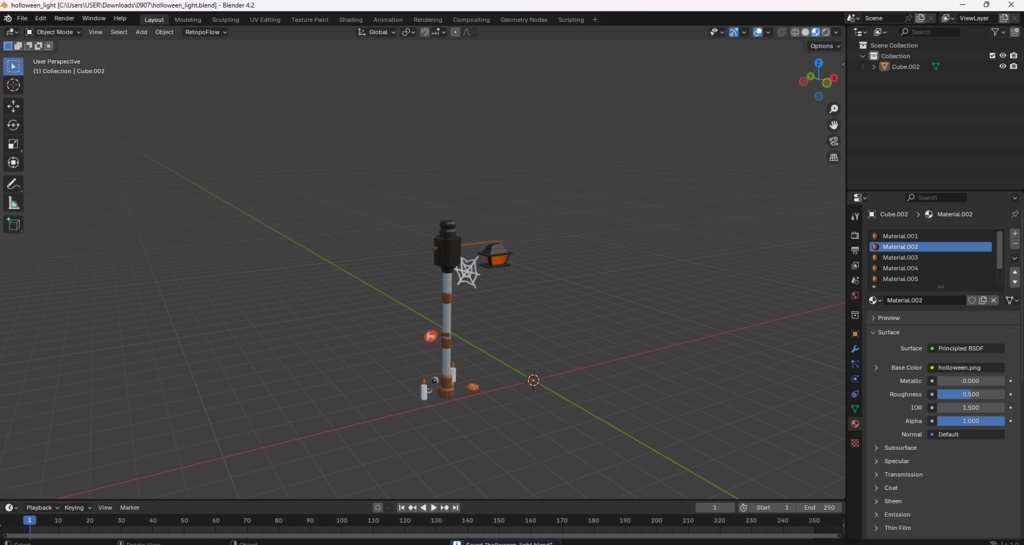Select the Move tool in left toolbar
Screen dimensions: 1024x545
[x=13, y=106]
